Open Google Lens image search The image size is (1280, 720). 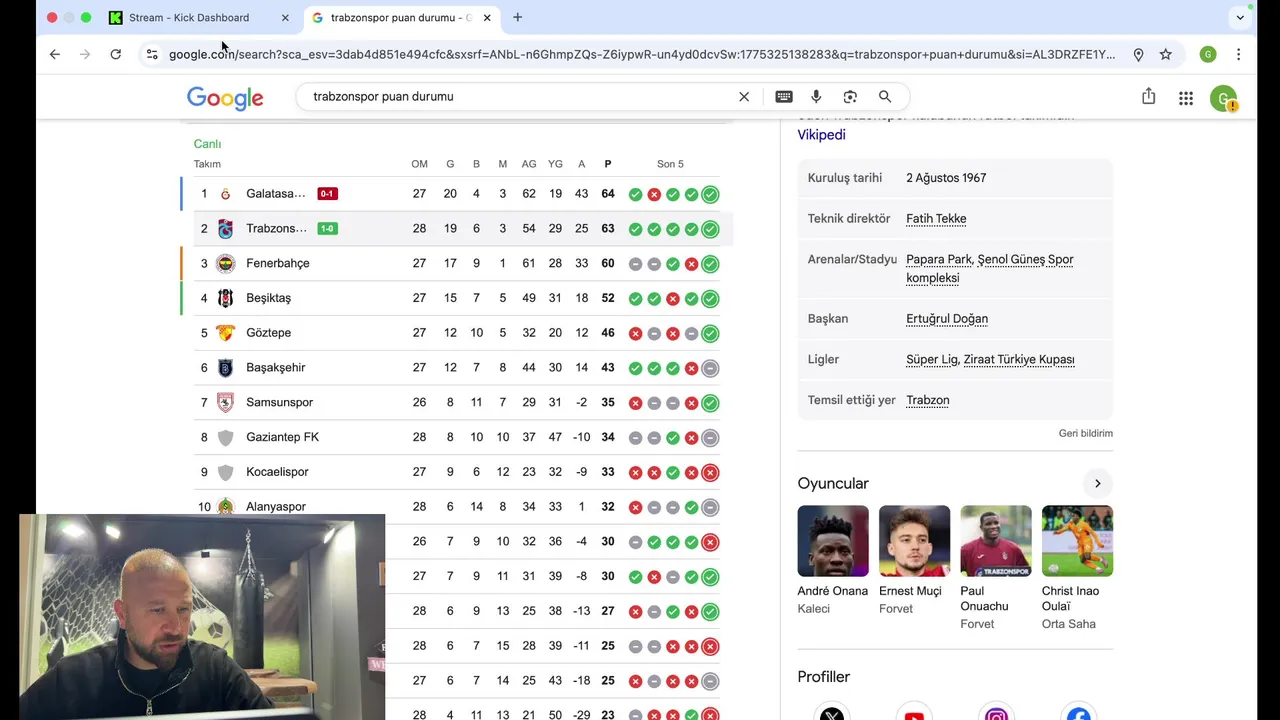(x=850, y=97)
